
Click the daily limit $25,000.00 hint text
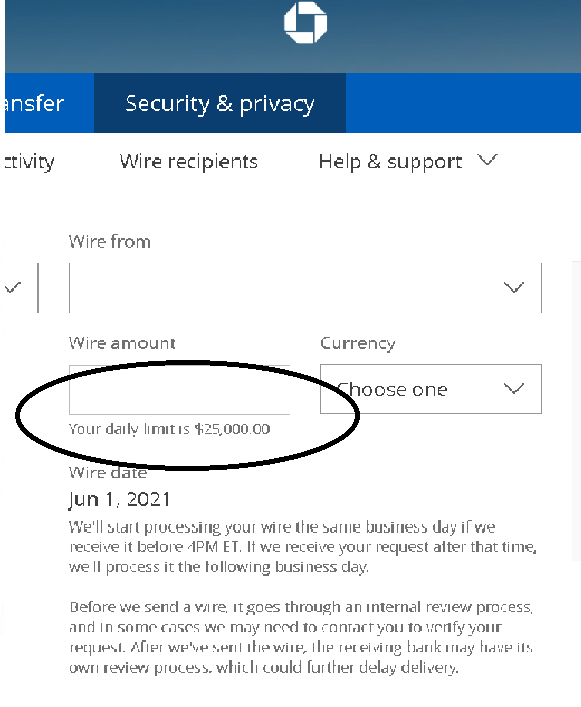(169, 429)
